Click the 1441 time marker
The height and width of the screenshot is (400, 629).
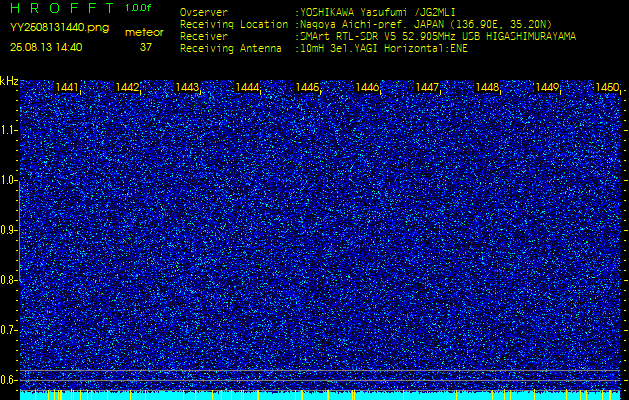(67, 87)
